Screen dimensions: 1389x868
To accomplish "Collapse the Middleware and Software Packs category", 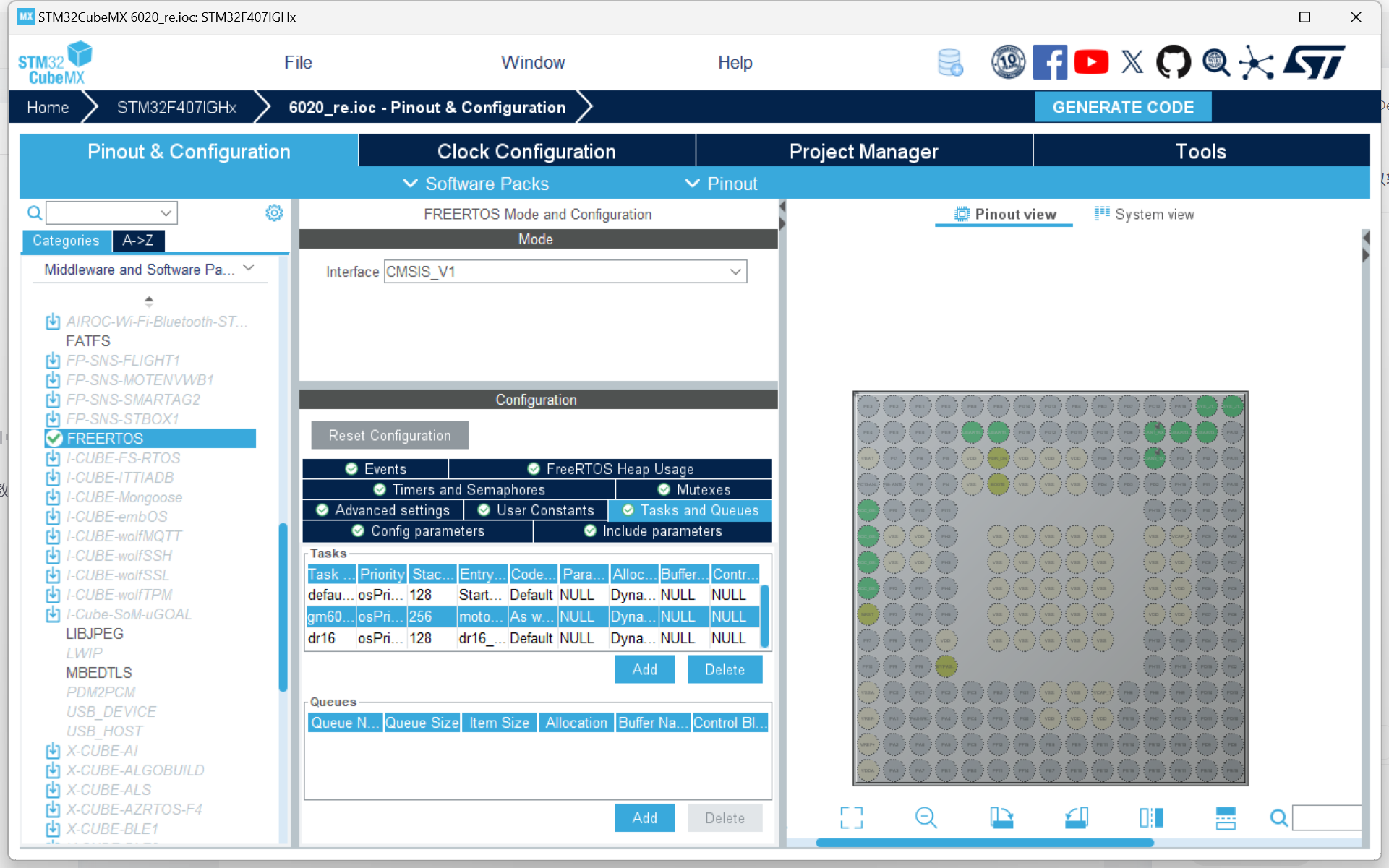I will point(249,268).
